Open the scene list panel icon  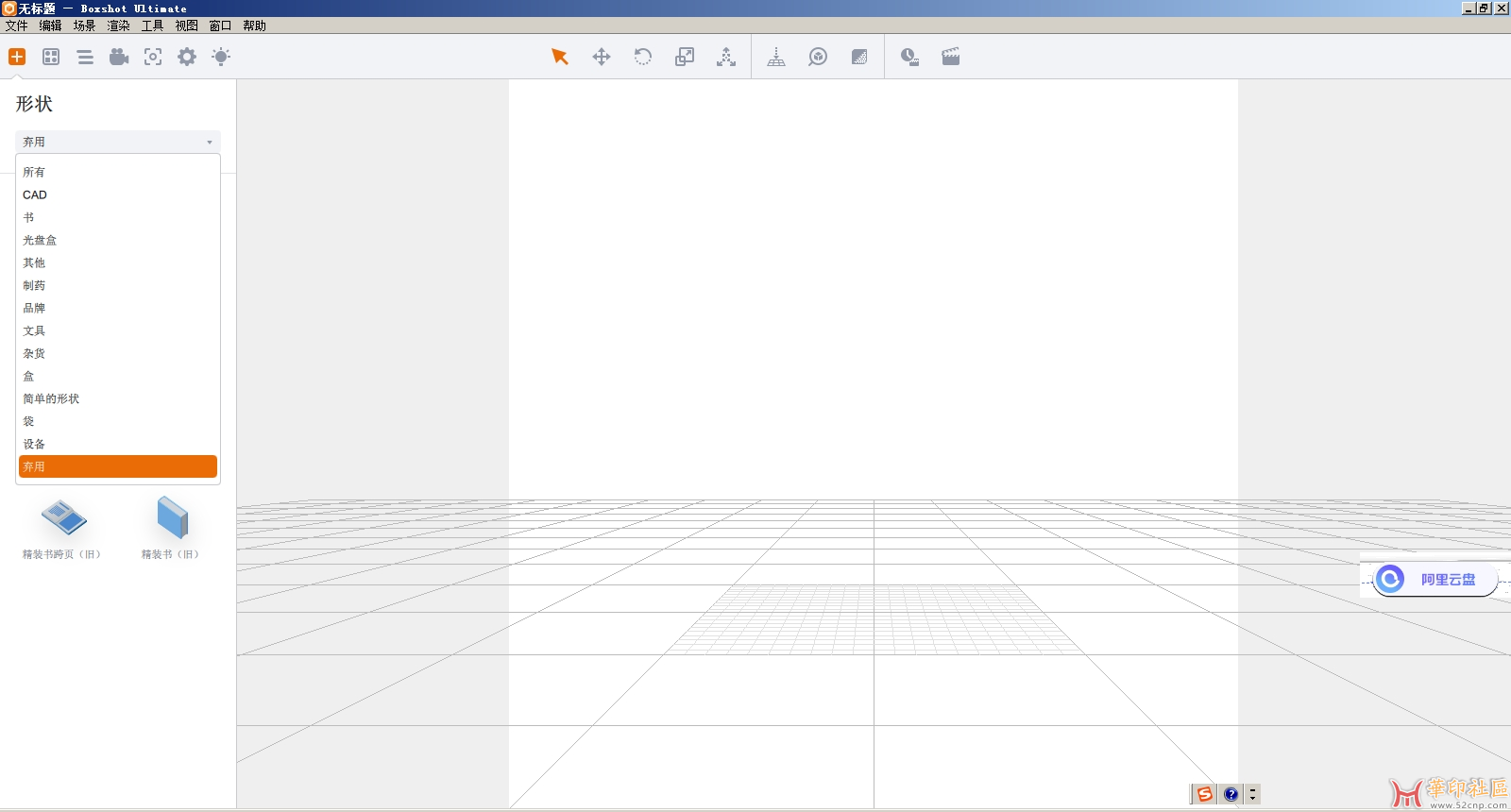[x=85, y=57]
